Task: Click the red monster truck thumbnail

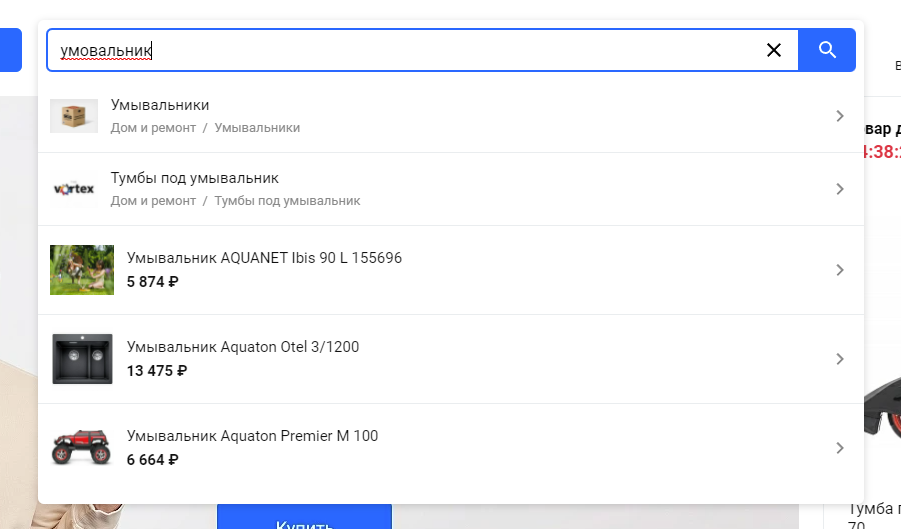Action: point(82,447)
